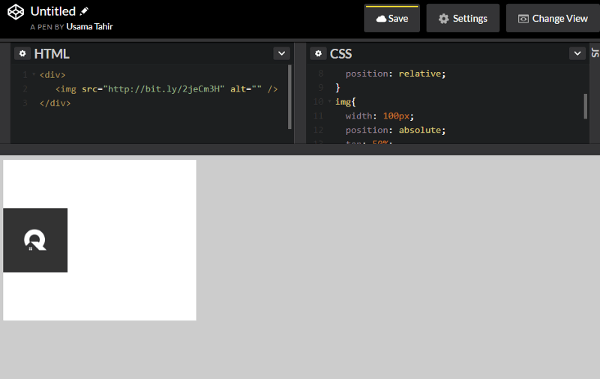Open Change View menu
This screenshot has height=379, width=600.
[x=553, y=18]
